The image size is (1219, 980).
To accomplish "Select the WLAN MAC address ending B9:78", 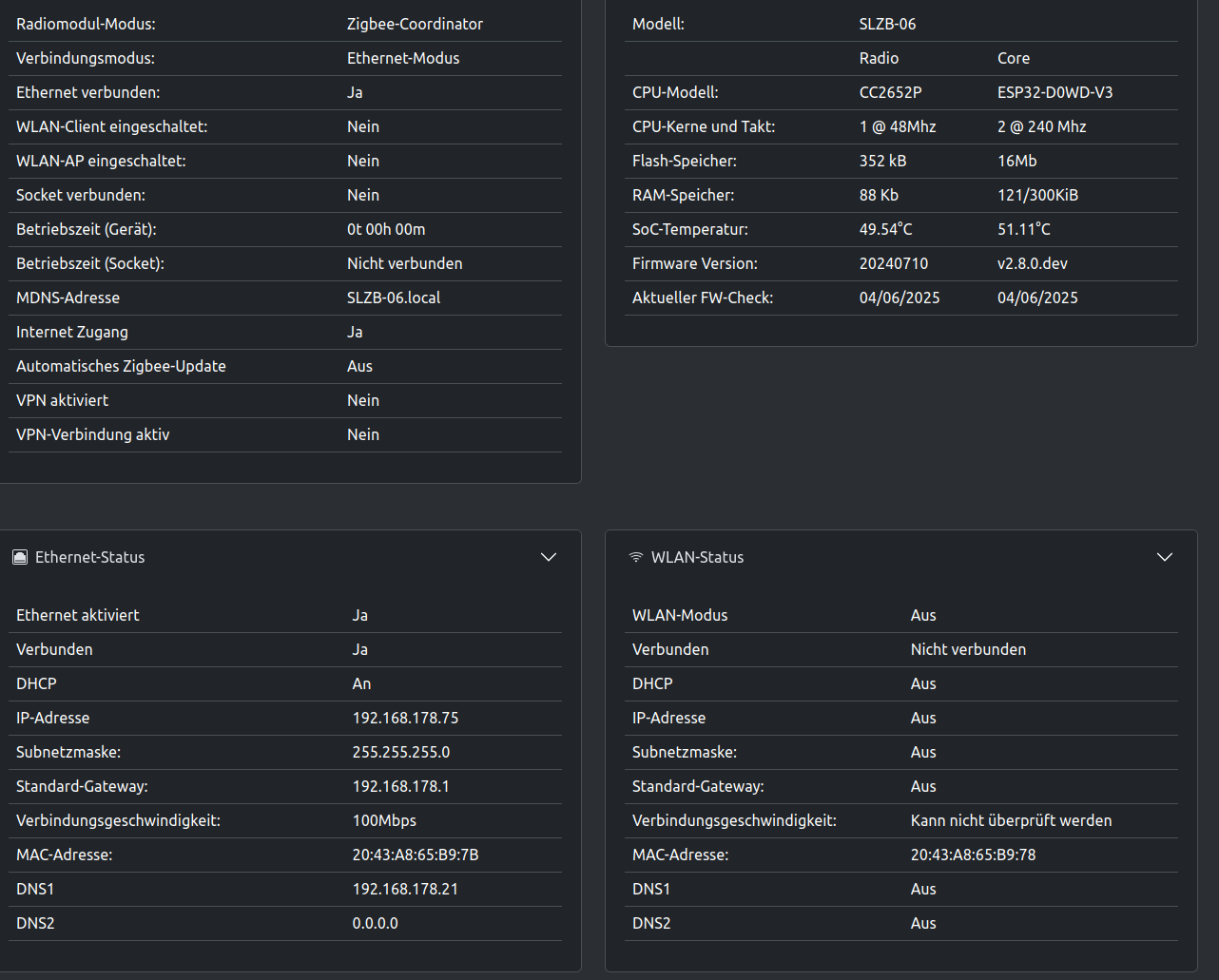I will click(973, 855).
